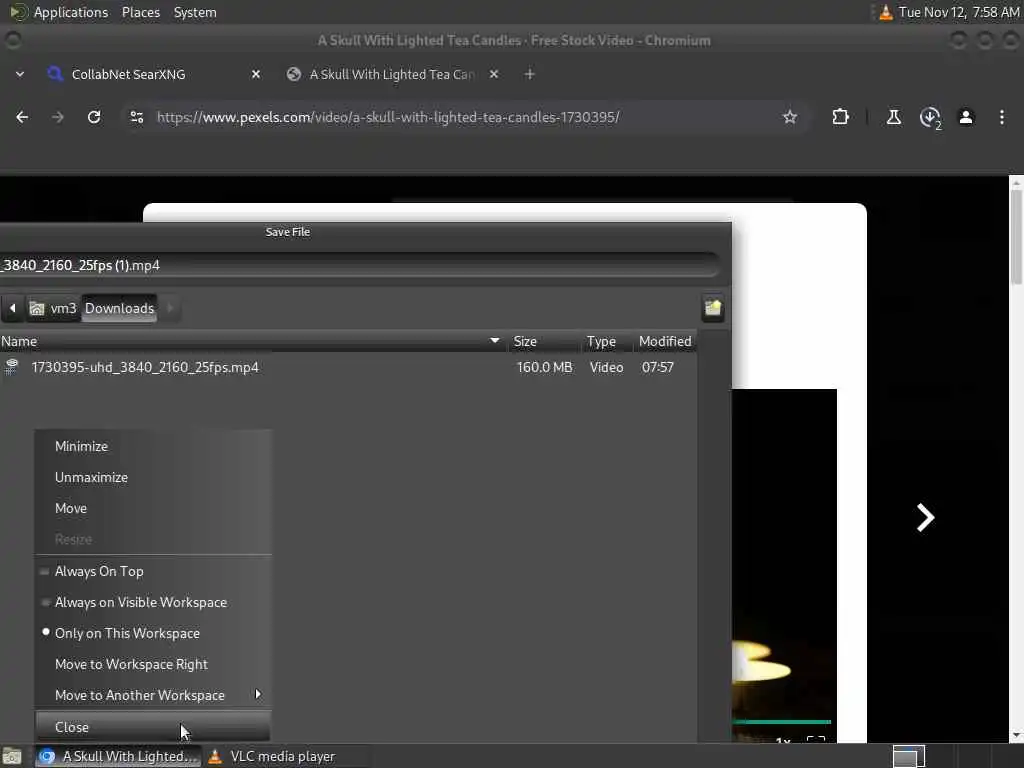Viewport: 1024px width, 768px height.
Task: Show the downloads icon in toolbar
Action: pos(930,118)
